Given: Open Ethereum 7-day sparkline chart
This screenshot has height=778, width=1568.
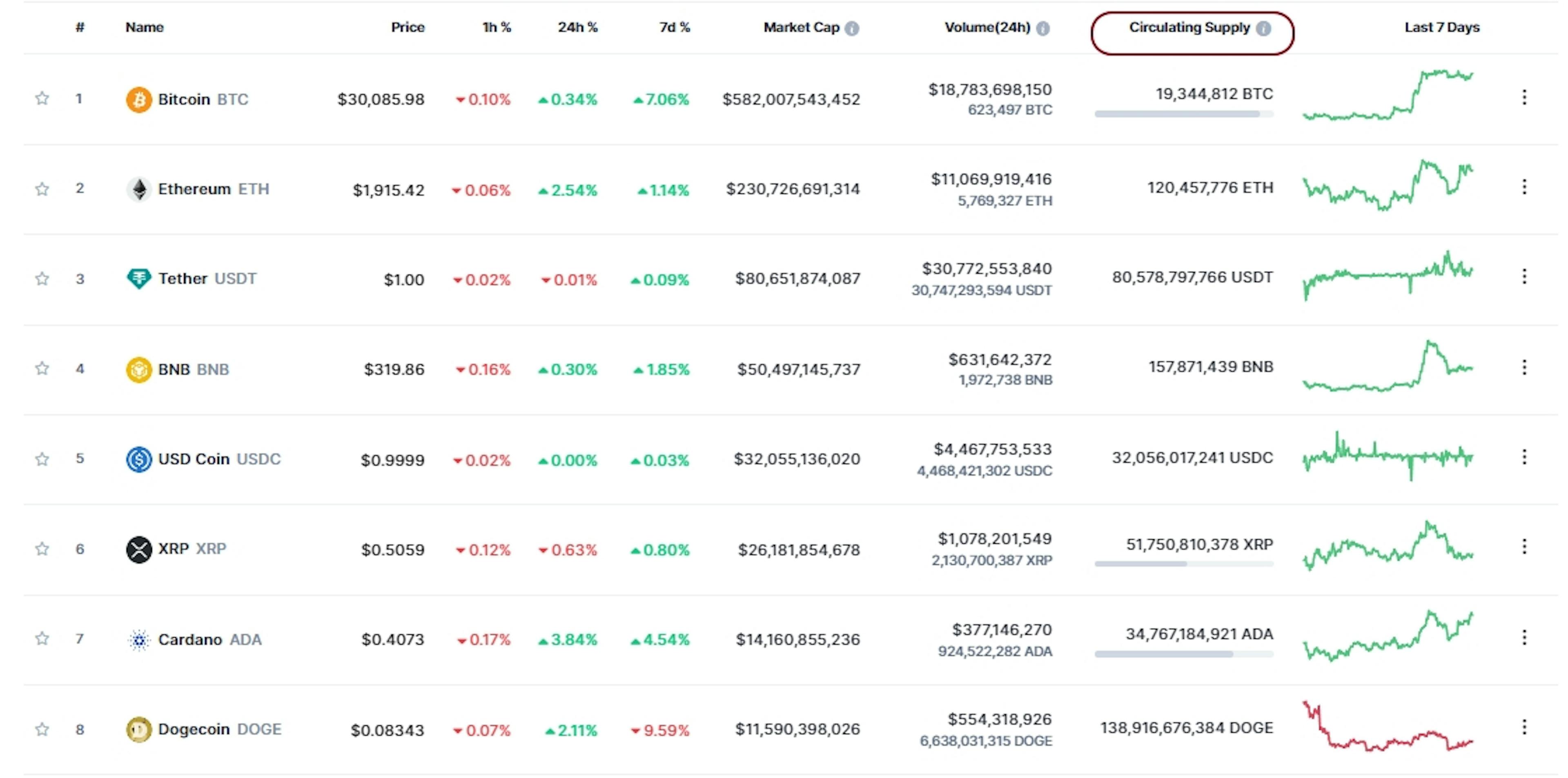Looking at the screenshot, I should pyautogui.click(x=1388, y=185).
